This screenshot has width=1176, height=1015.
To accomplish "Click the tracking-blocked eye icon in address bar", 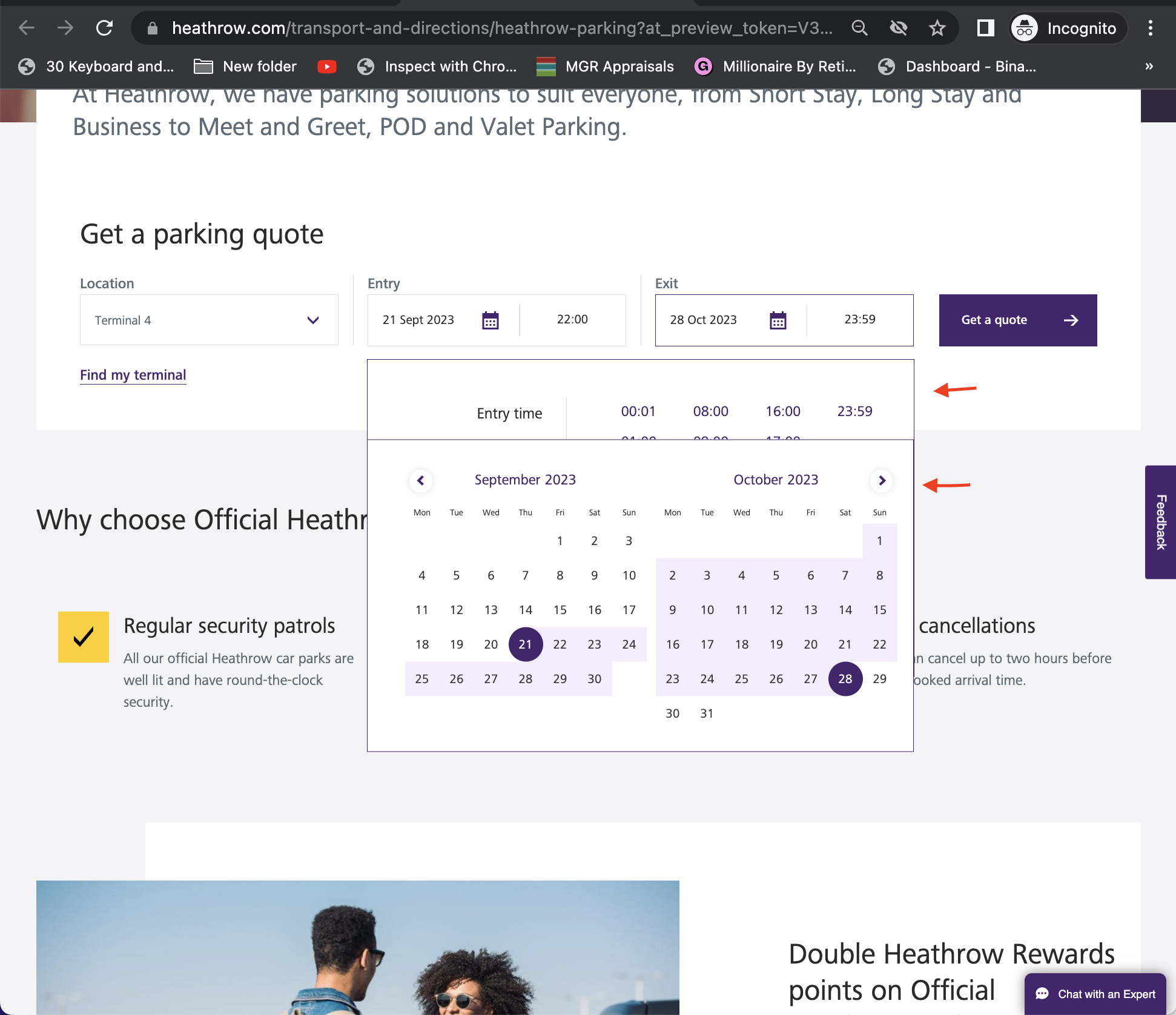I will (x=898, y=28).
